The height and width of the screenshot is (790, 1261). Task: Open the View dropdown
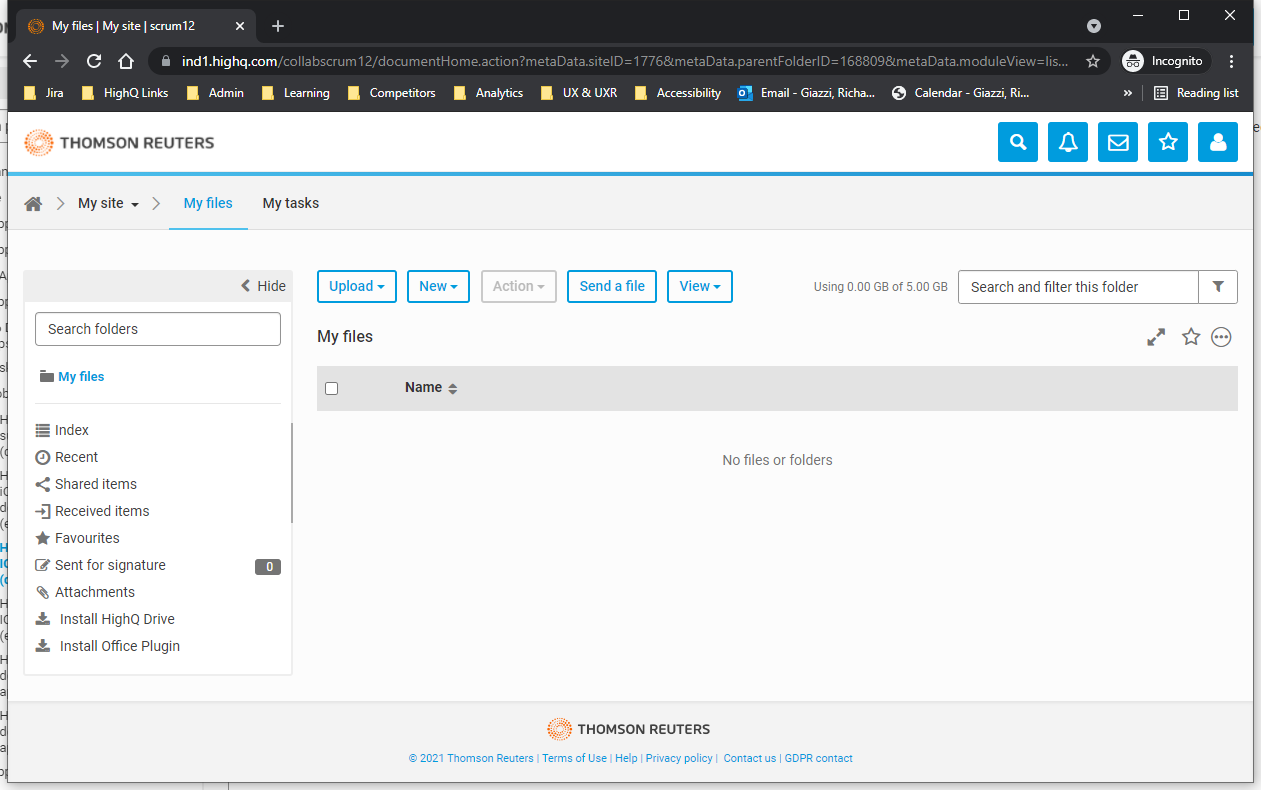[x=699, y=286]
